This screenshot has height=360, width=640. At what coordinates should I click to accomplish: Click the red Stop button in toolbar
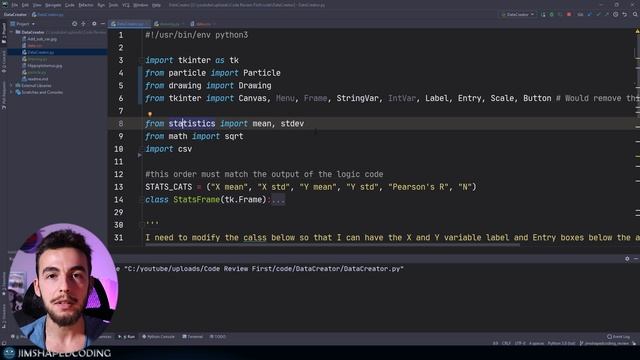tap(569, 14)
